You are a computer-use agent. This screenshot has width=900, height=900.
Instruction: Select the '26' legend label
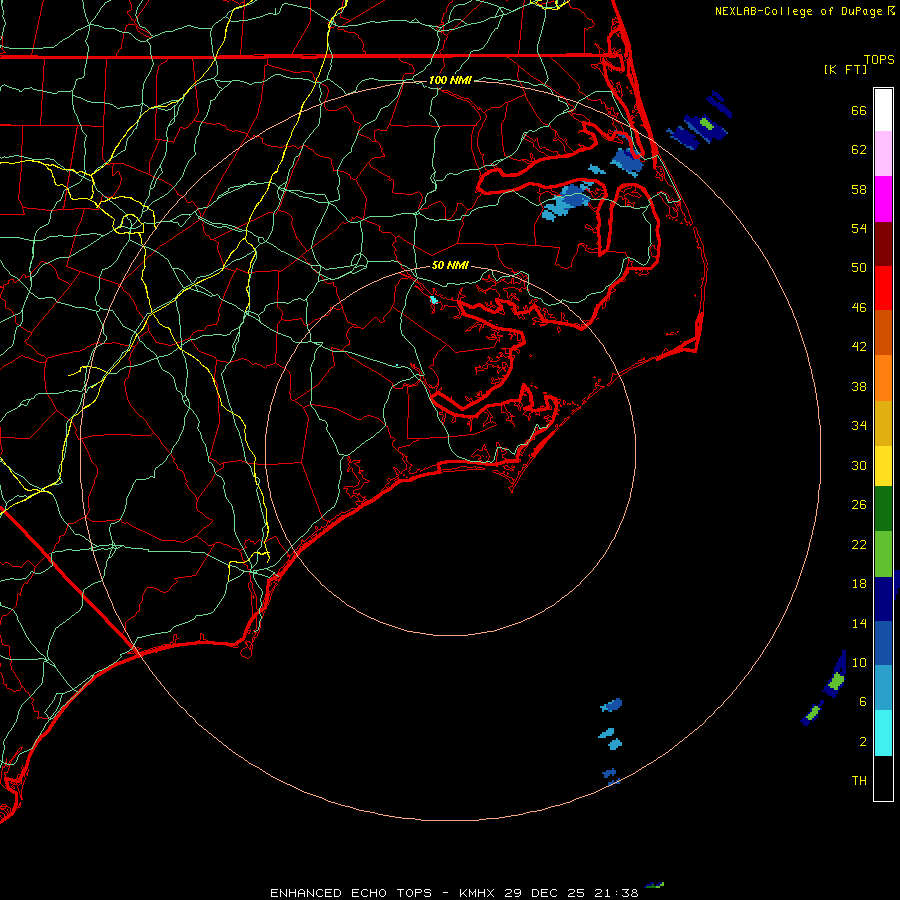[859, 505]
